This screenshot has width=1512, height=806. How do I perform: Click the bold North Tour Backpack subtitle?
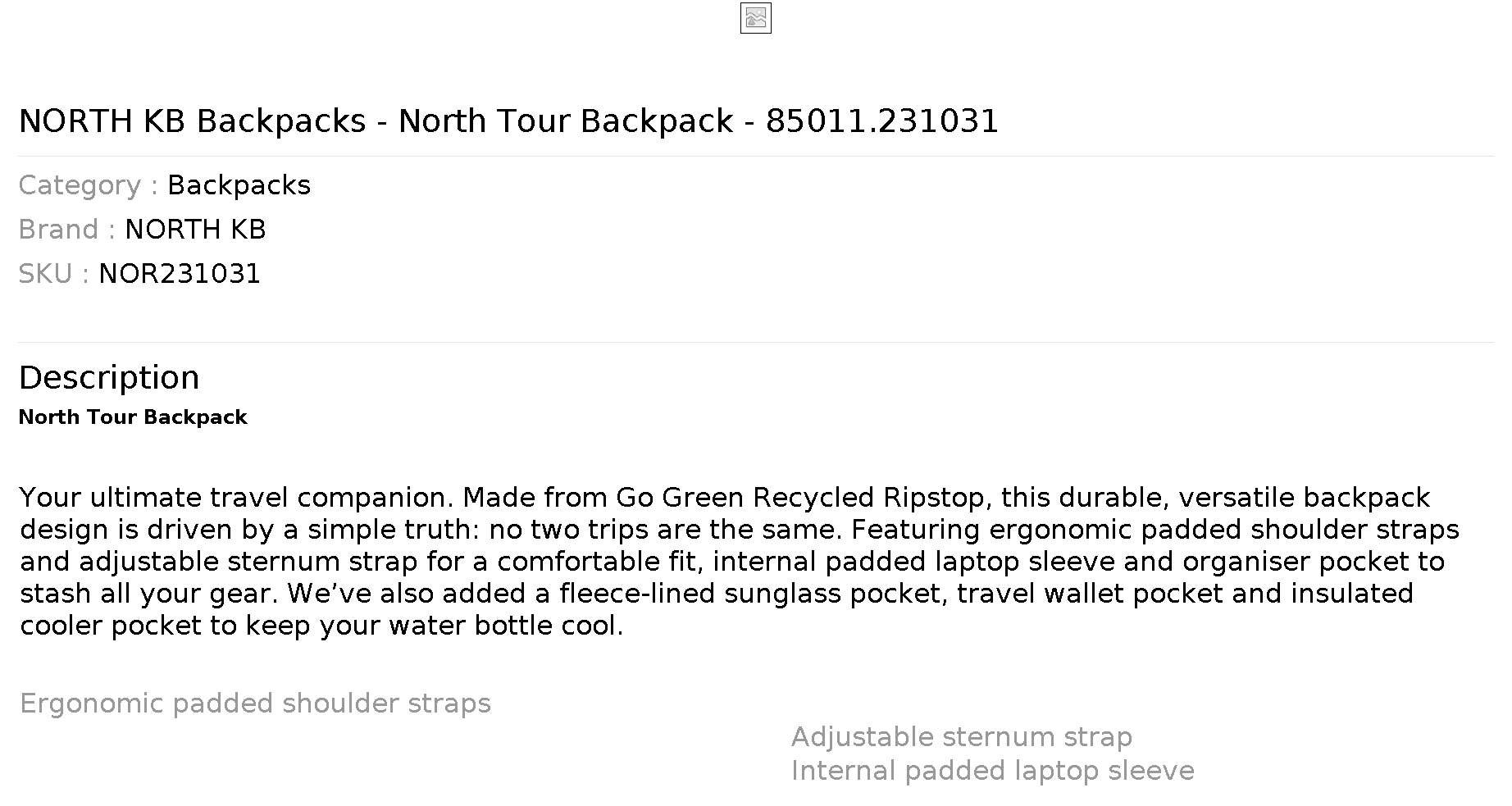133,417
